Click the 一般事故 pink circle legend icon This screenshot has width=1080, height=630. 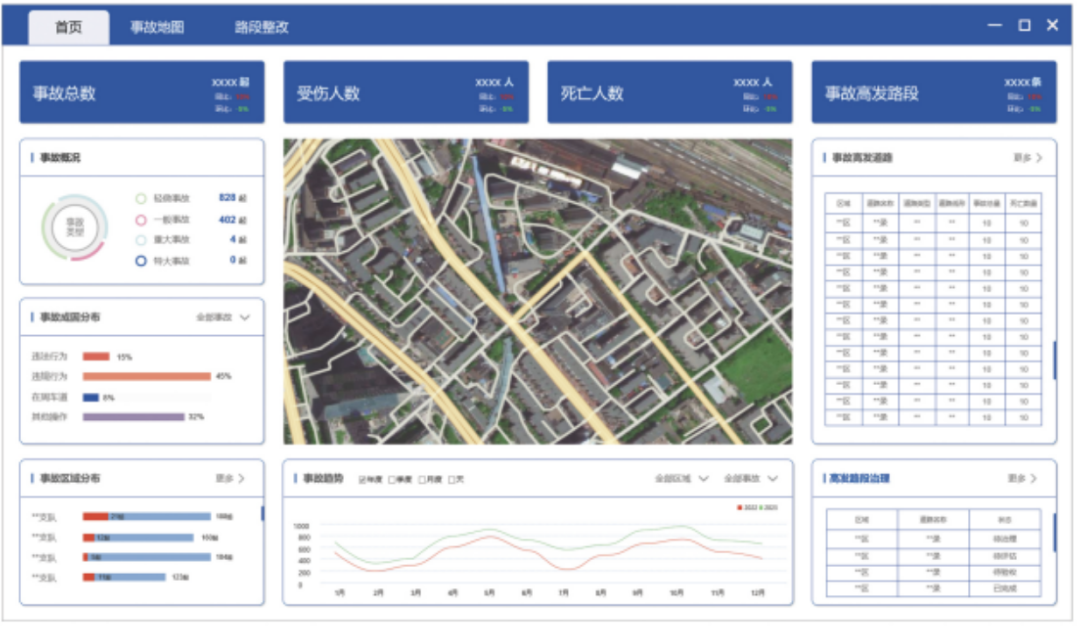[141, 220]
